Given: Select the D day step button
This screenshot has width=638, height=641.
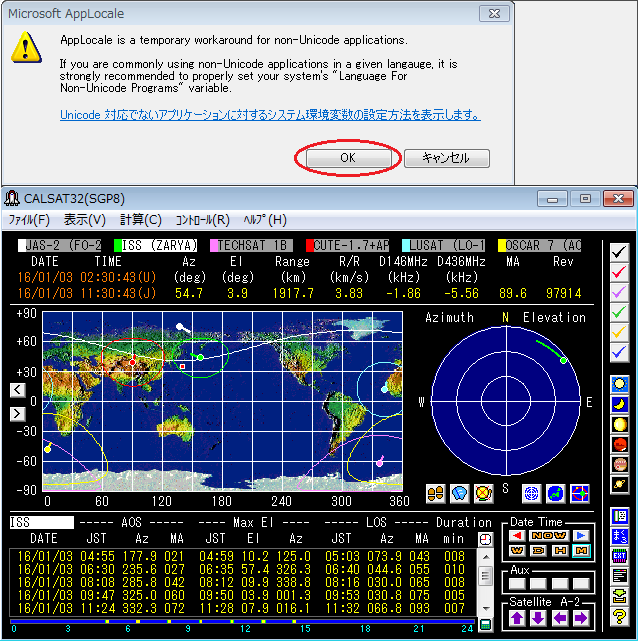Looking at the screenshot, I should [x=538, y=551].
